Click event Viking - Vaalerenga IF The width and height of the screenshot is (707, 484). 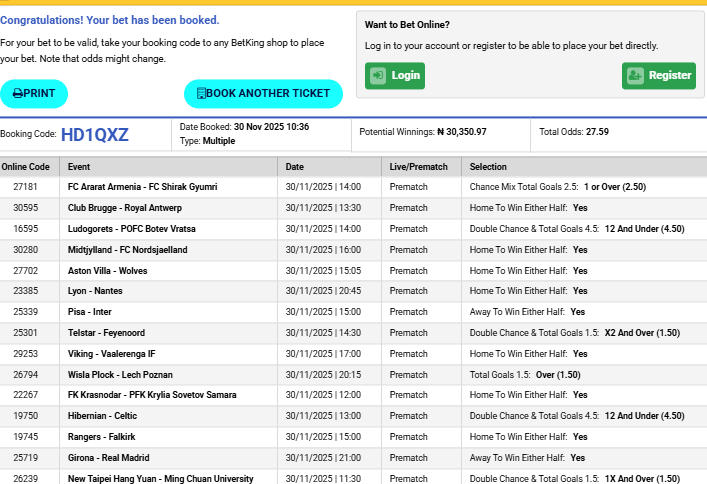coord(111,354)
